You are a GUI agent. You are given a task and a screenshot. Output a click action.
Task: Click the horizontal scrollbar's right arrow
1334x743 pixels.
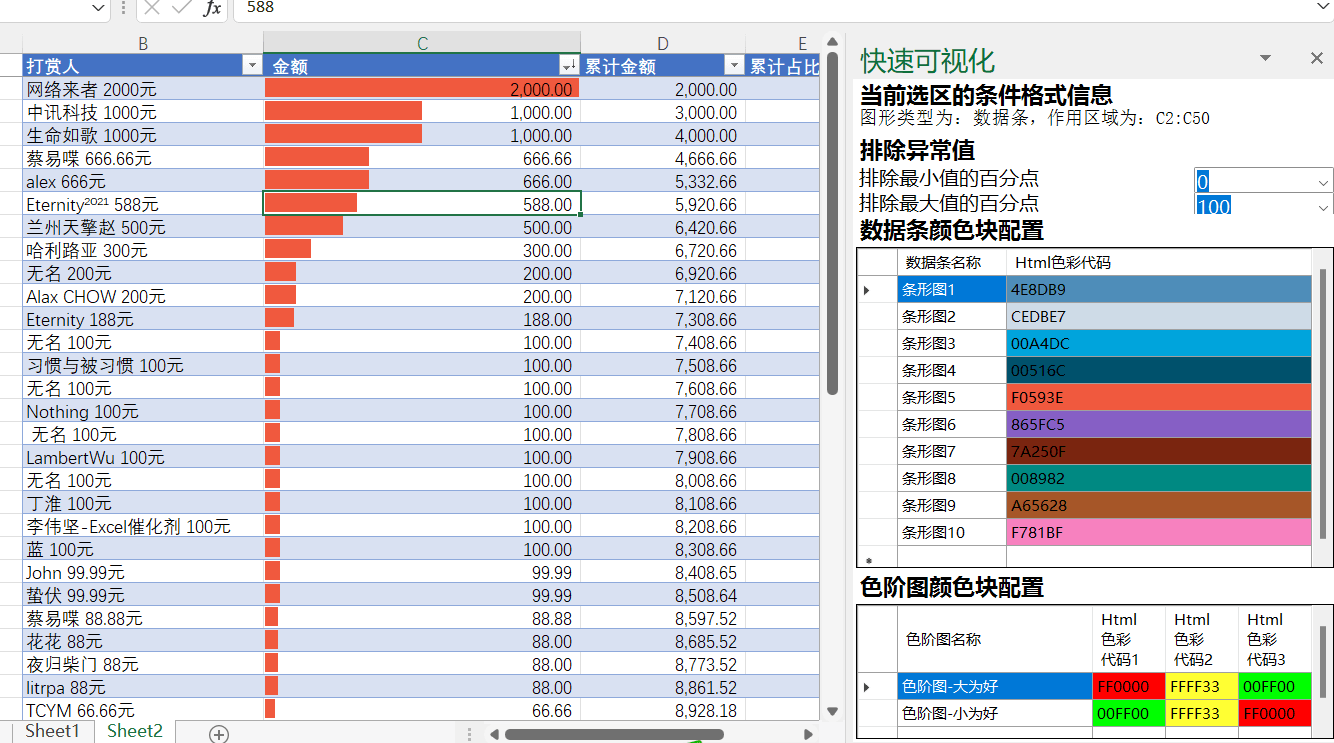click(x=809, y=734)
